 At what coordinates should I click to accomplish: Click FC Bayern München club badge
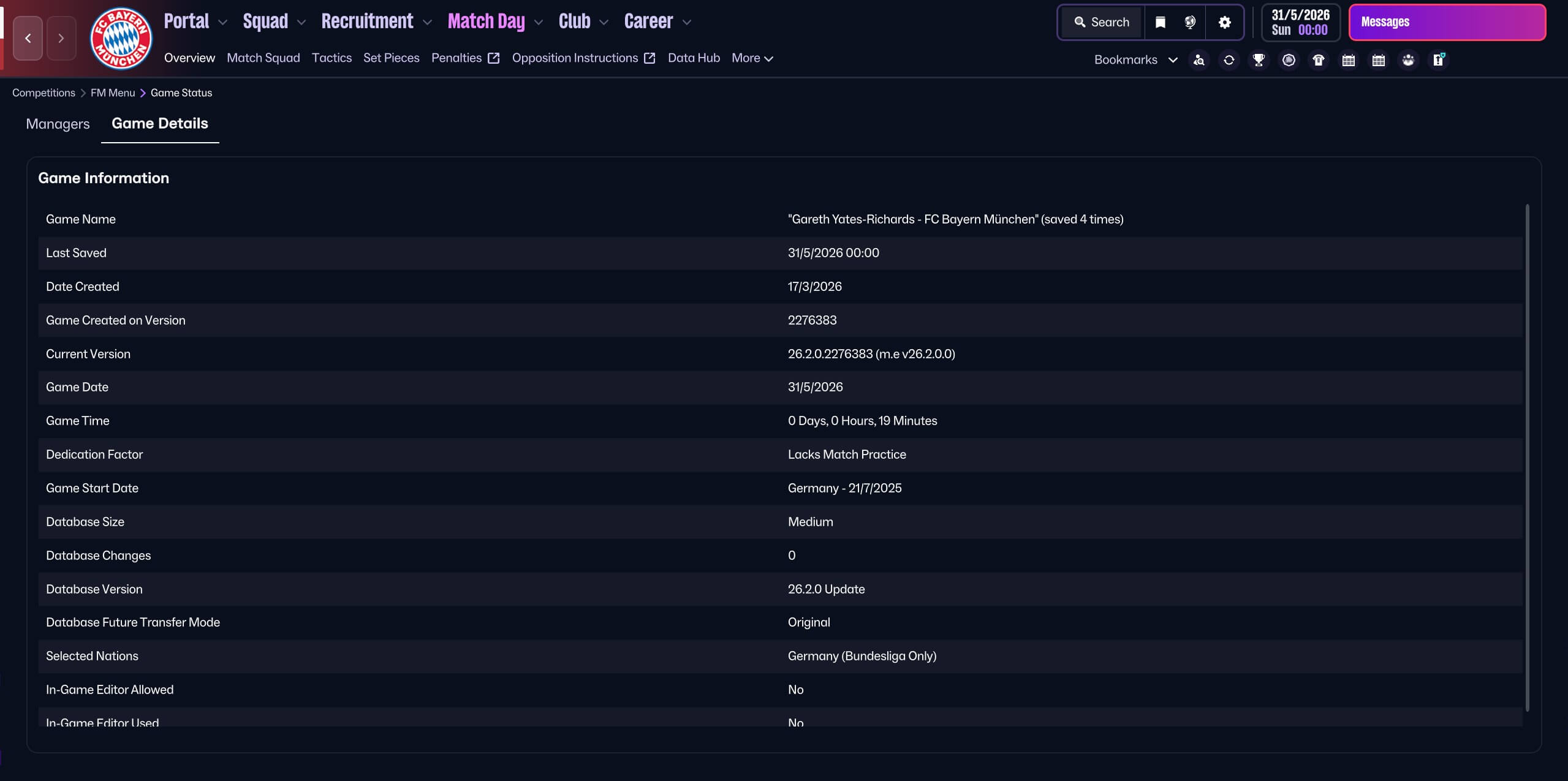(121, 39)
